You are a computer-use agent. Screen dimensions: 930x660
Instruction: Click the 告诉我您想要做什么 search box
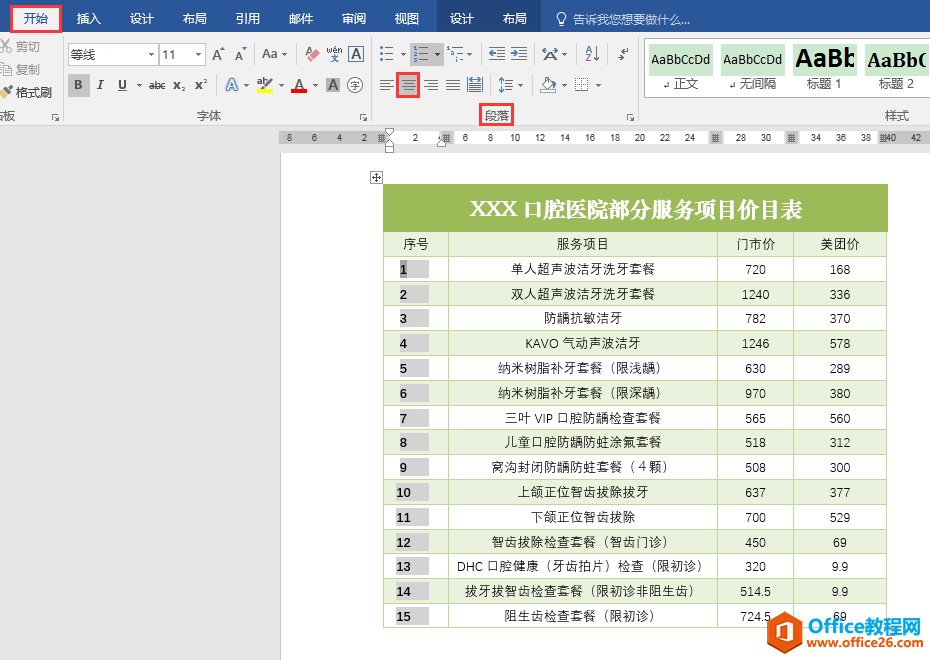(623, 20)
